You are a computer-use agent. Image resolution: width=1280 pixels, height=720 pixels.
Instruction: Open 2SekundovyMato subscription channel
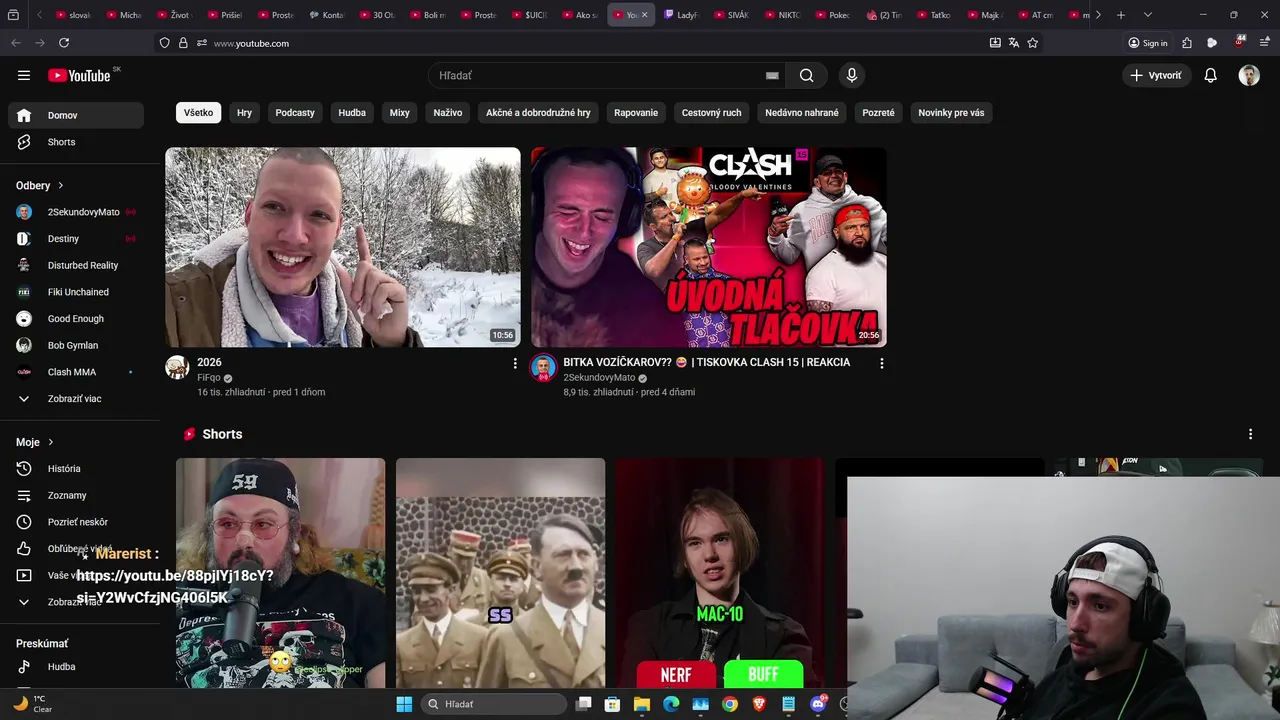[76, 212]
